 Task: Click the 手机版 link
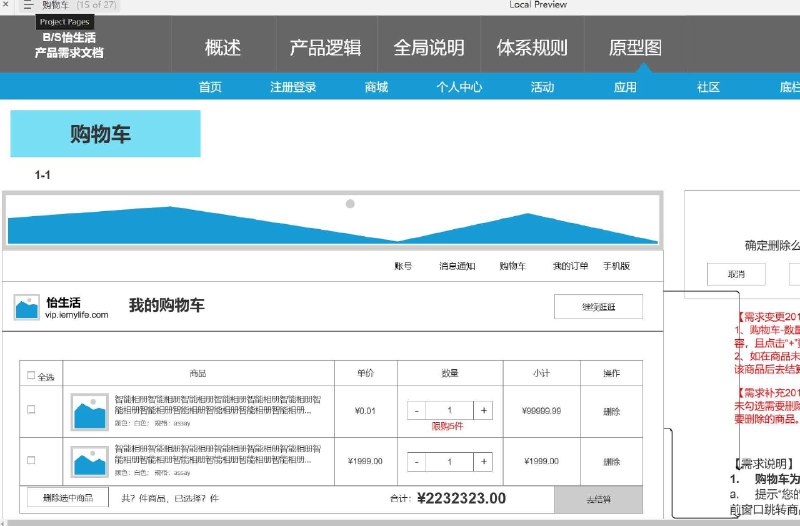pos(616,266)
